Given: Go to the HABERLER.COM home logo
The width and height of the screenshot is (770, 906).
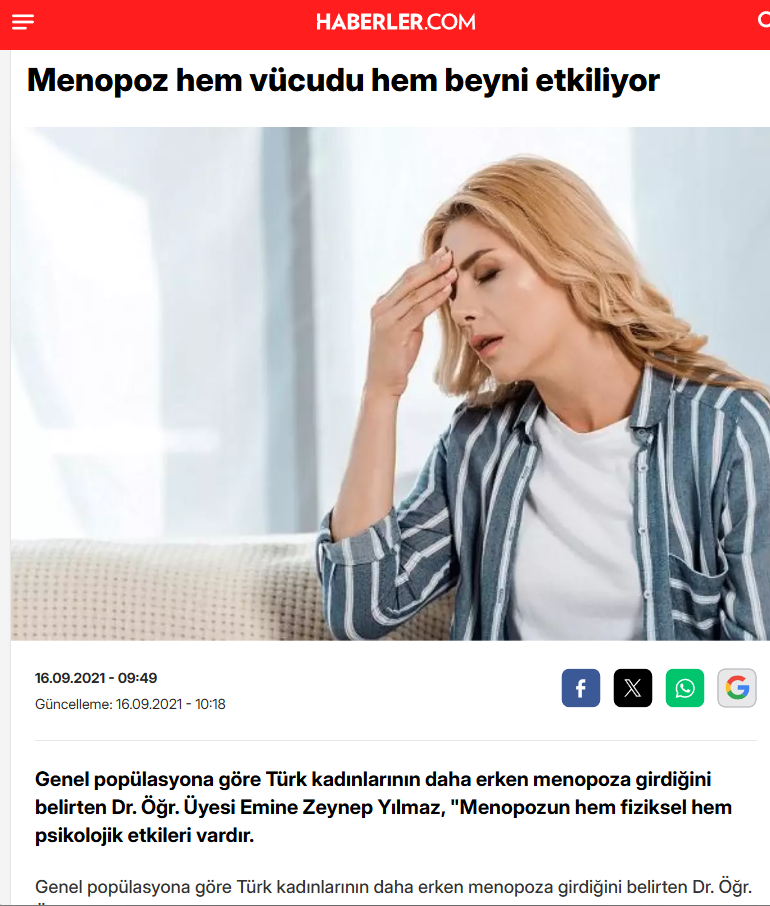Looking at the screenshot, I should tap(396, 23).
